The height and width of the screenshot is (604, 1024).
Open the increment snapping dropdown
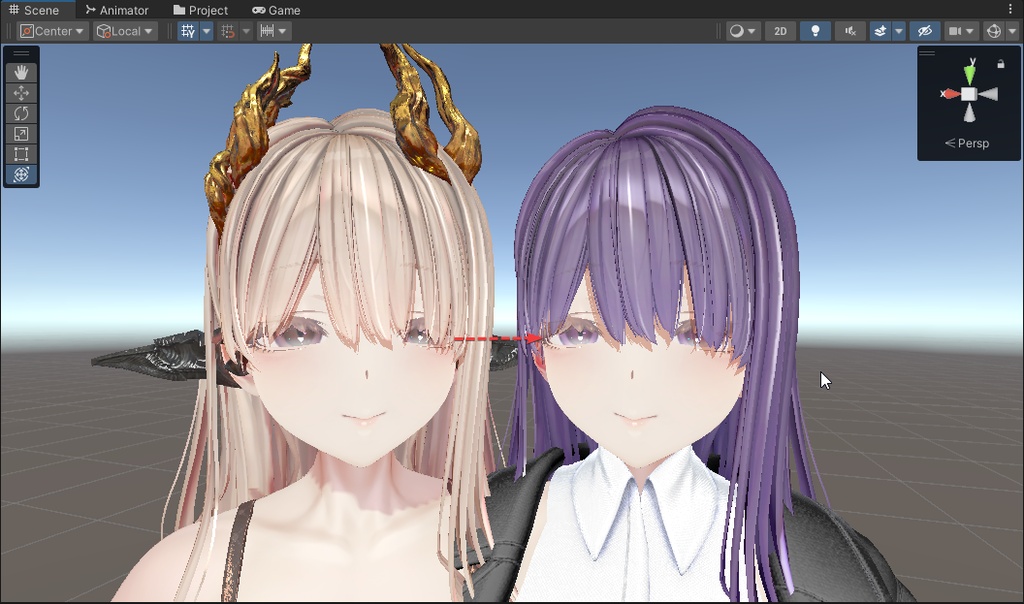273,31
